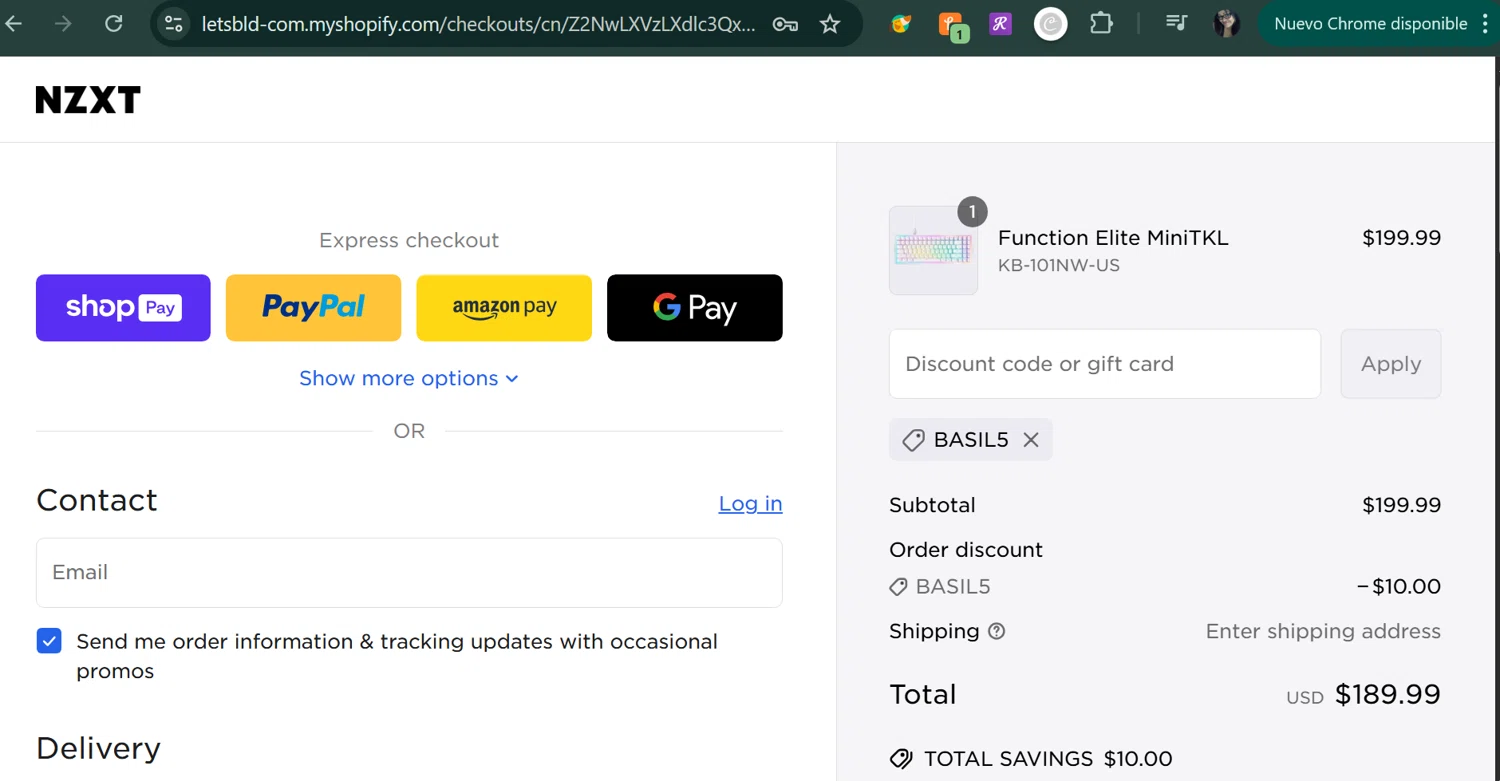This screenshot has height=781, width=1500.
Task: Pay with the Shop Pay button
Action: pyautogui.click(x=123, y=308)
